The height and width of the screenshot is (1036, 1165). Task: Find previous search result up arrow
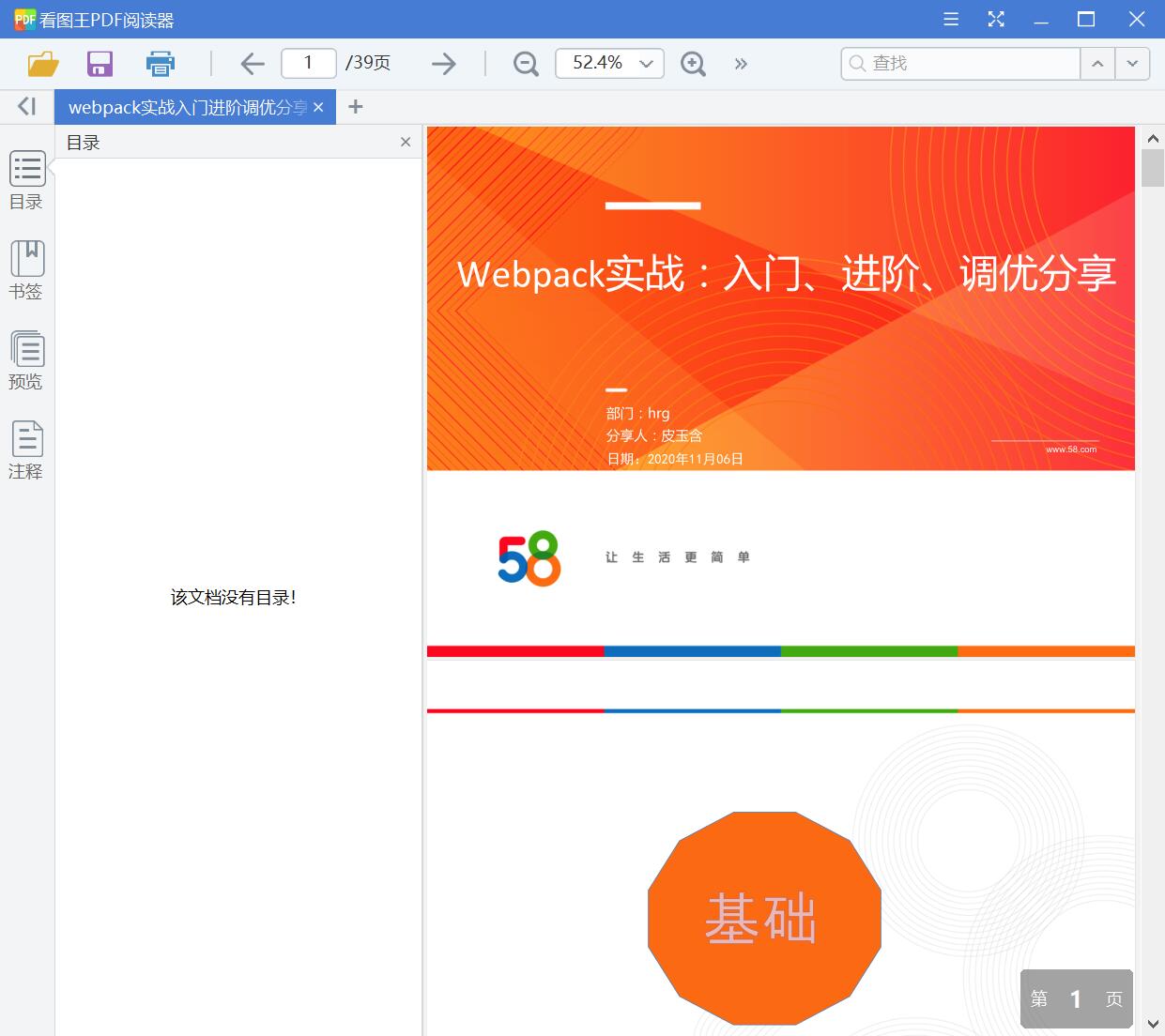click(1097, 63)
